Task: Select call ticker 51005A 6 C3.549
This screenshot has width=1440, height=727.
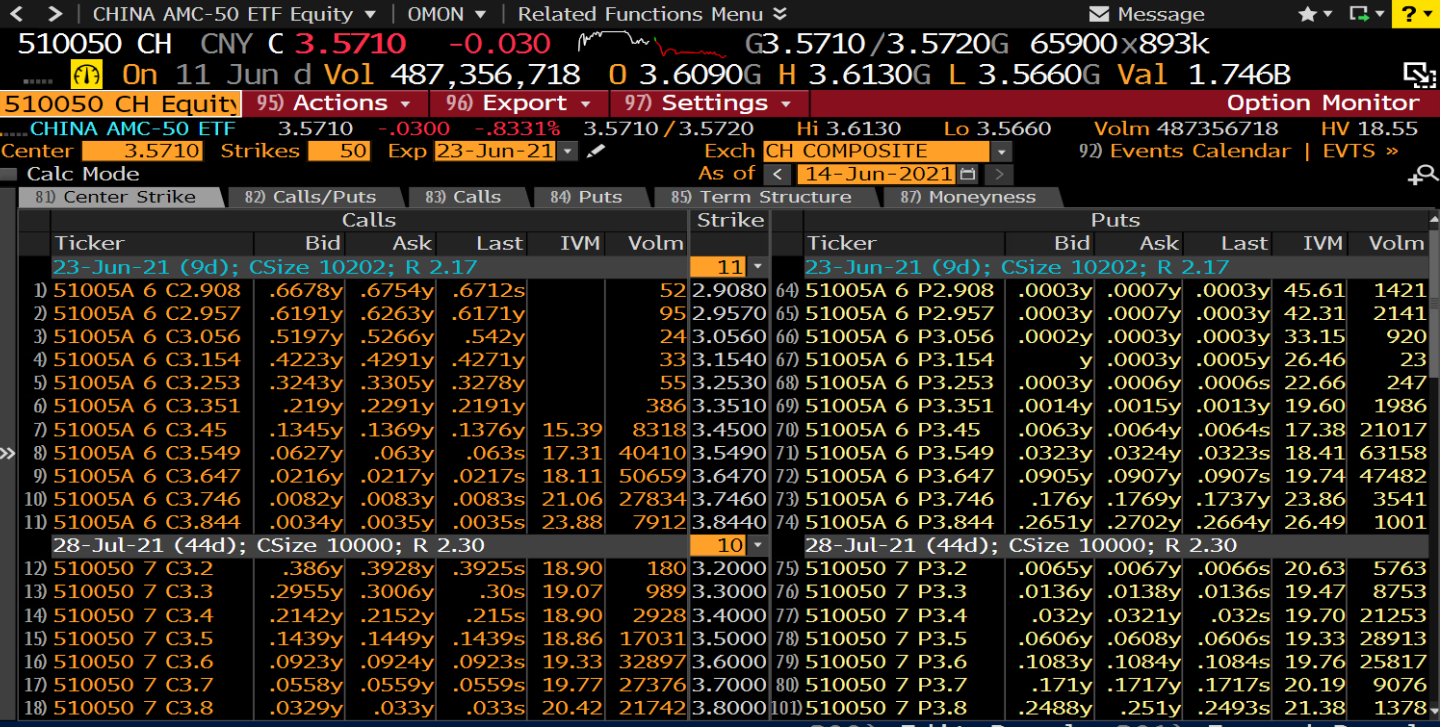Action: (x=146, y=452)
